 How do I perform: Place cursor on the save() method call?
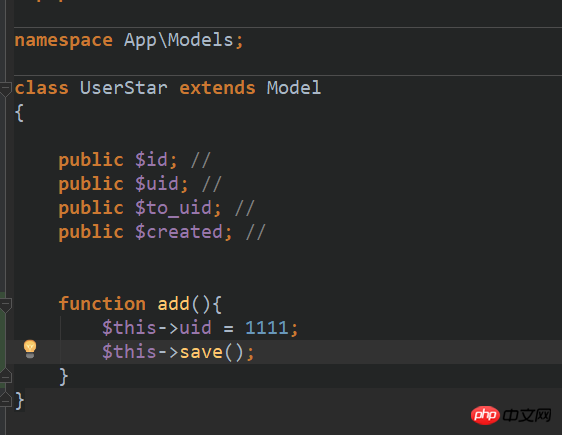pyautogui.click(x=201, y=352)
